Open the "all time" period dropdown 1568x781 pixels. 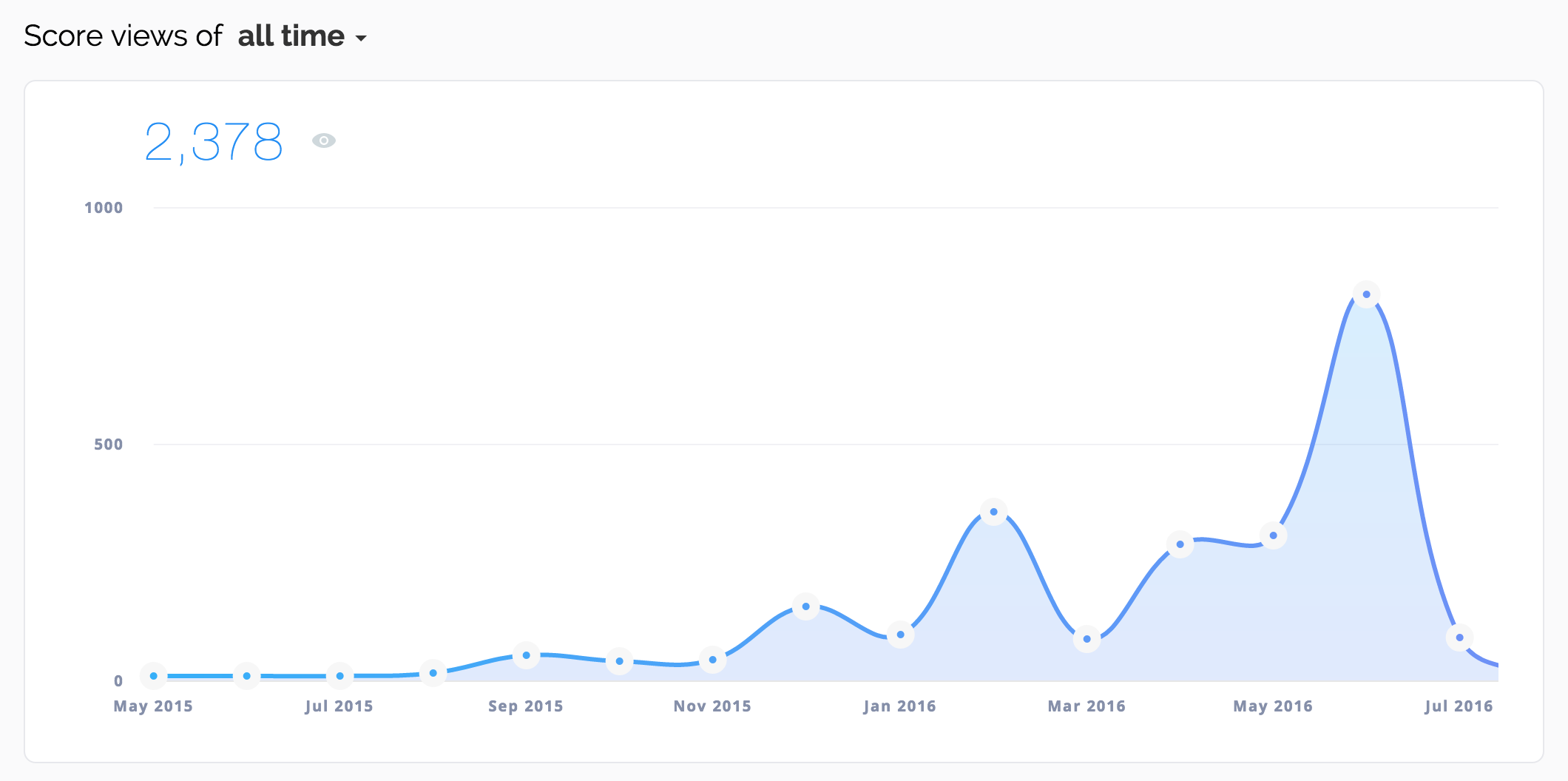[302, 36]
